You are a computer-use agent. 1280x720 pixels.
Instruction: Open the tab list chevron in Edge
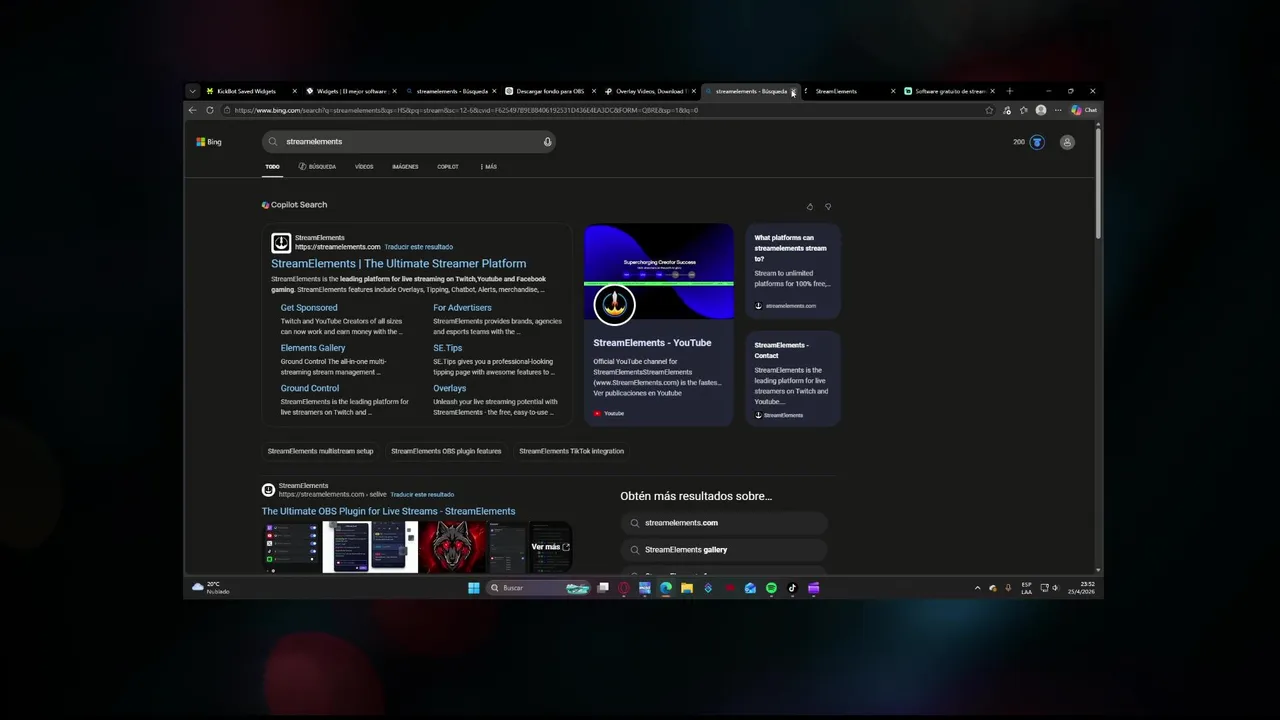pos(192,91)
